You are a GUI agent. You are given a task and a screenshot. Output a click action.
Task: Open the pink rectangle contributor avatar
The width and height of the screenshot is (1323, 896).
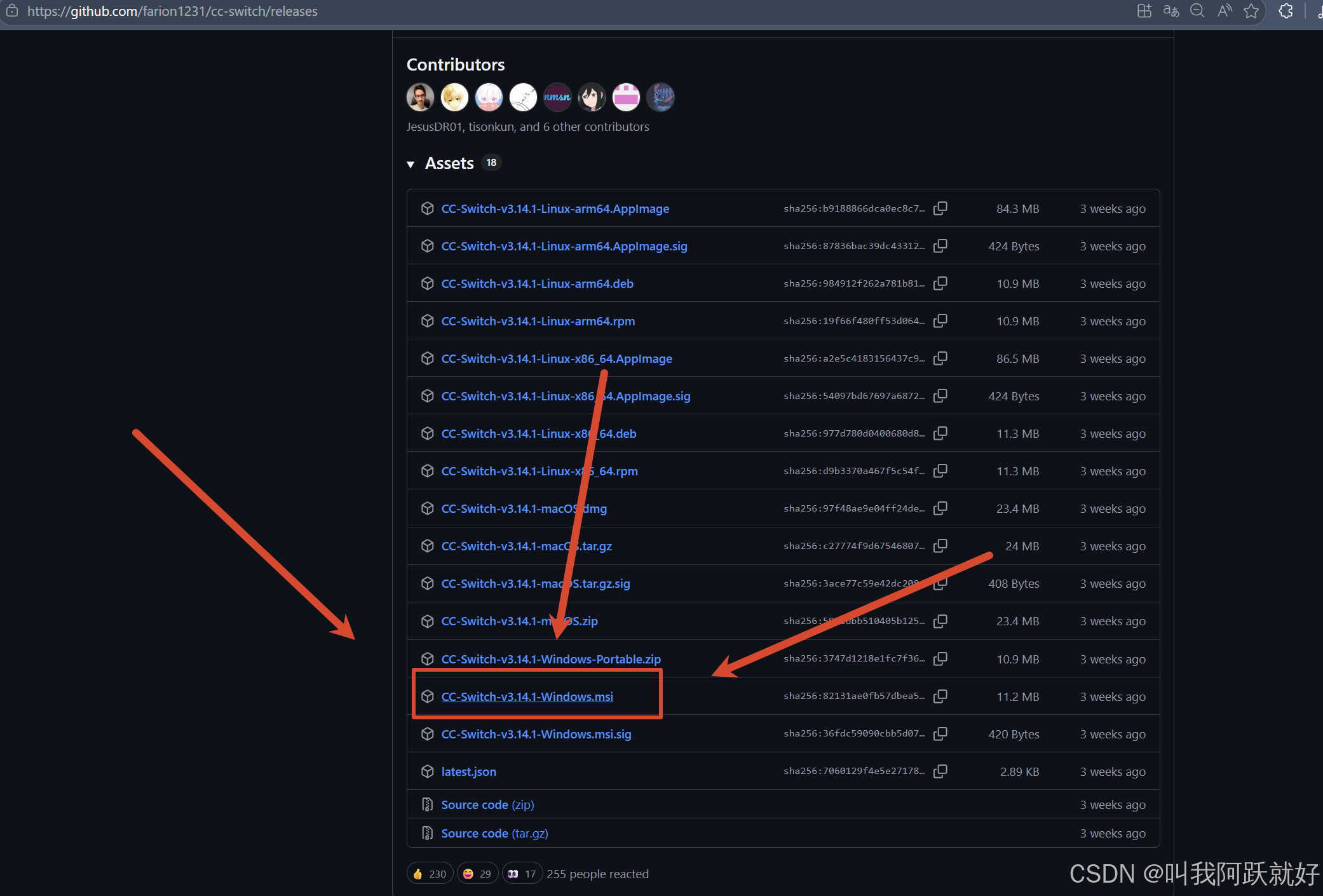626,97
